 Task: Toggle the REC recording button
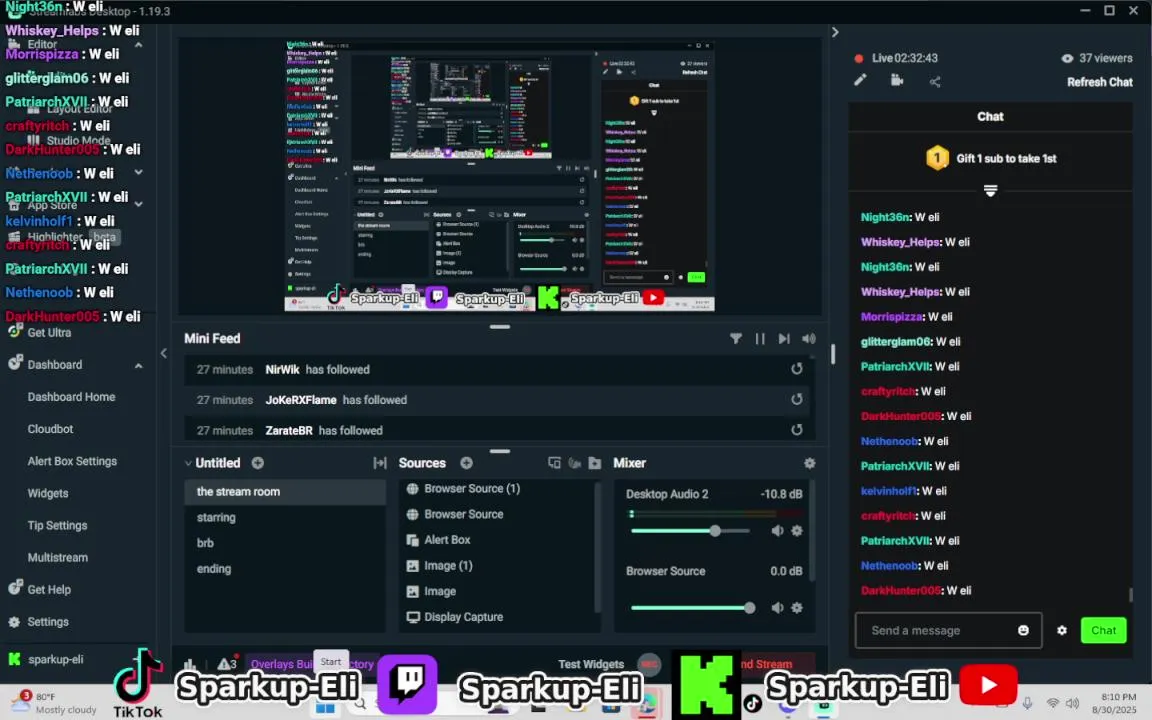click(649, 664)
